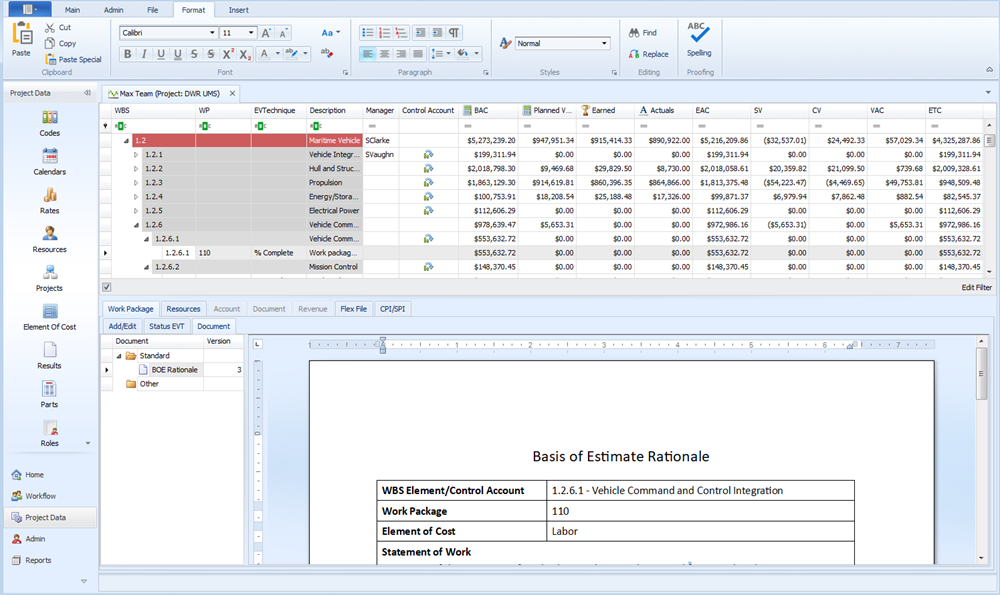Open the Calibri font name dropdown
The image size is (1000, 595).
[x=211, y=33]
